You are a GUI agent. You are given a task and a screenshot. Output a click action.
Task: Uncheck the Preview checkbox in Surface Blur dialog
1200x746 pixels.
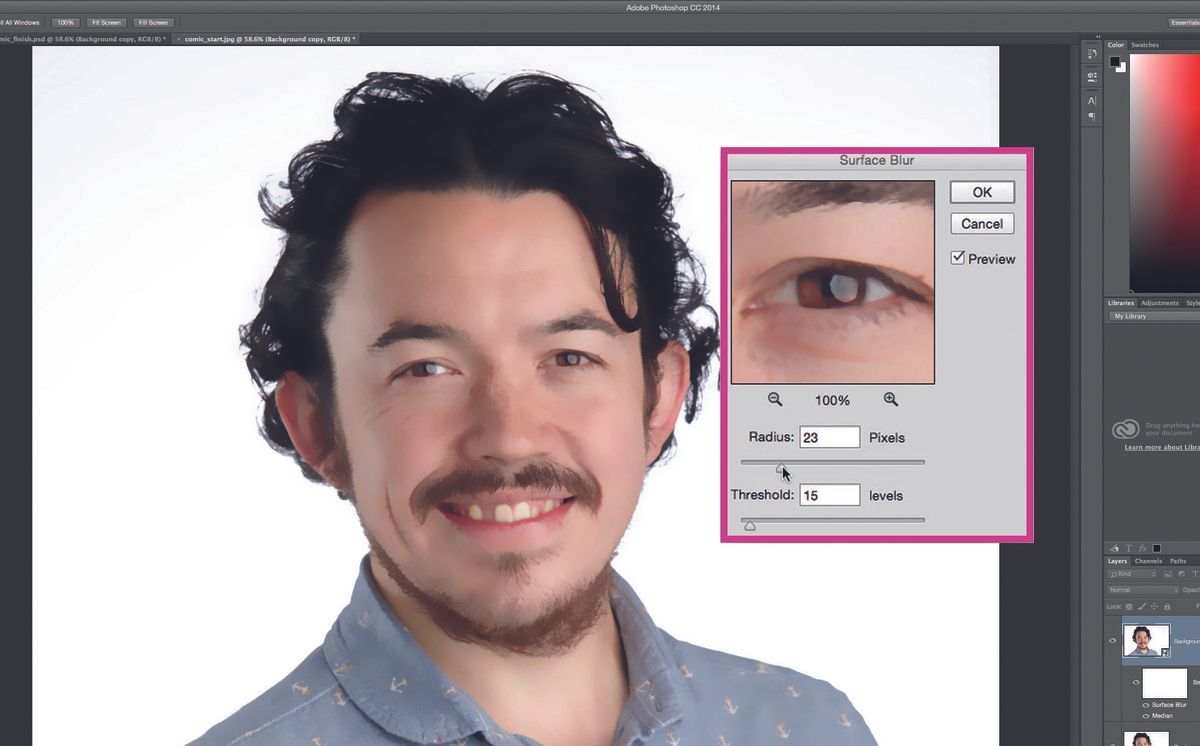click(x=957, y=258)
